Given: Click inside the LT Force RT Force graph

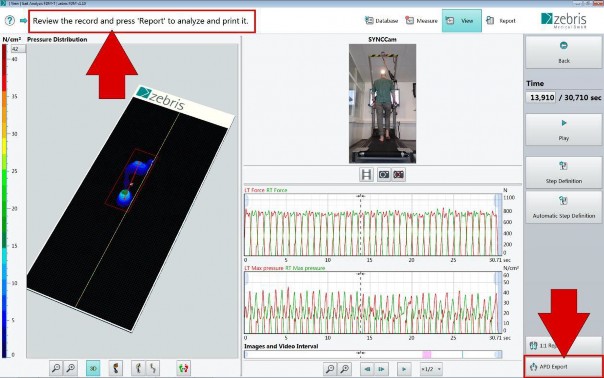Looking at the screenshot, I should click(x=373, y=225).
